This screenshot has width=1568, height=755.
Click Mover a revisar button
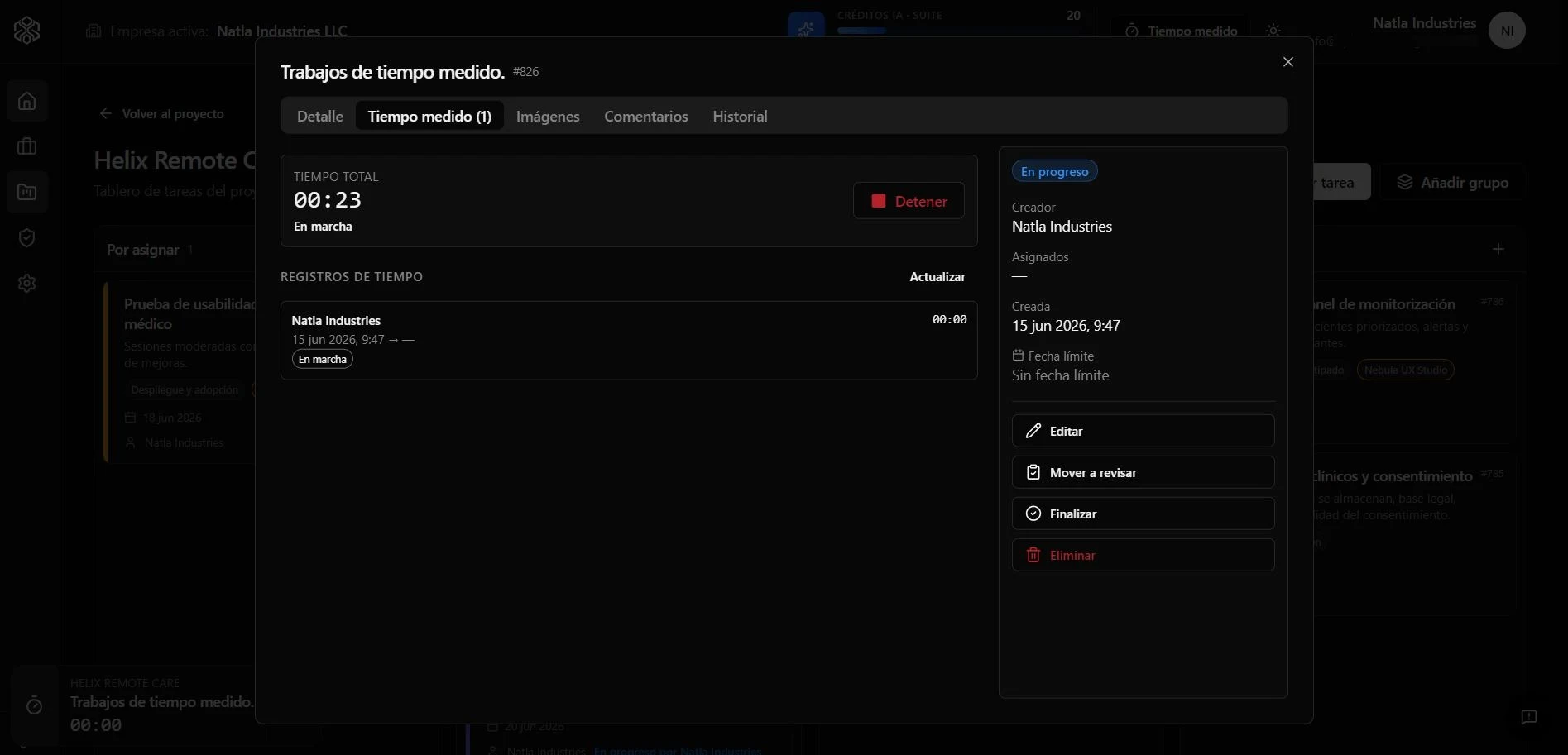coord(1143,472)
